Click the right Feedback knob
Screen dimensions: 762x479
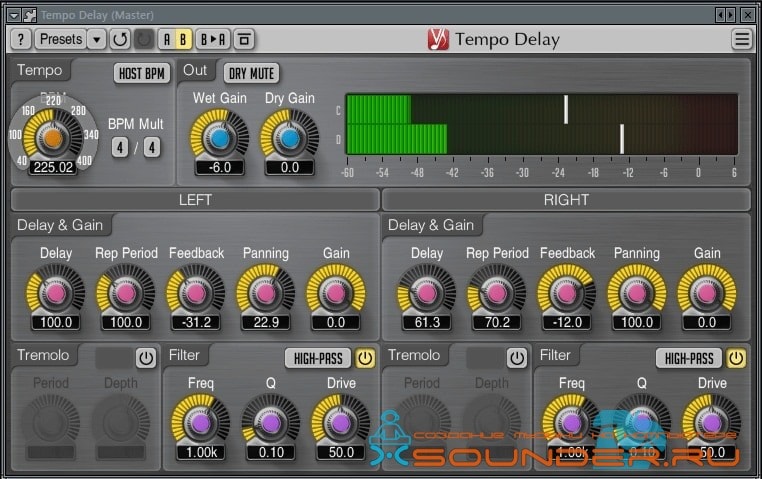567,293
